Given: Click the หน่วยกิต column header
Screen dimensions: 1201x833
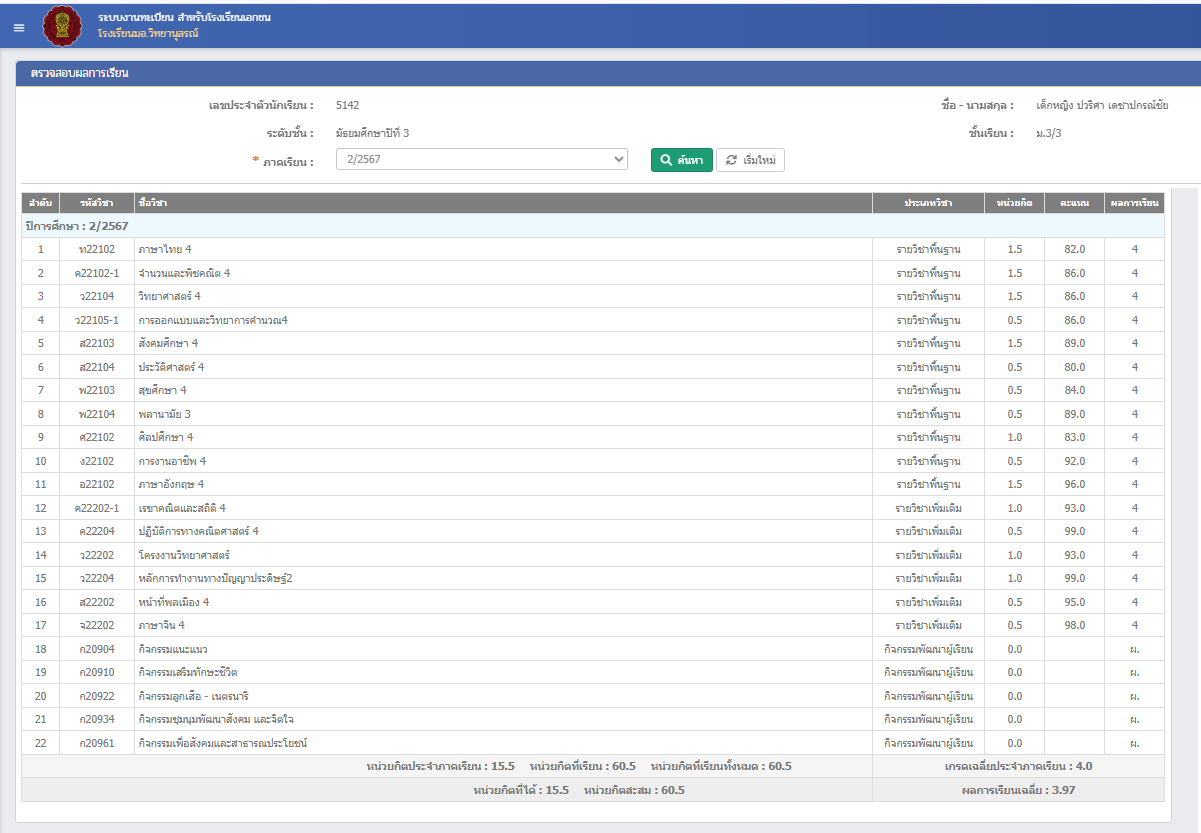Looking at the screenshot, I should 1014,203.
